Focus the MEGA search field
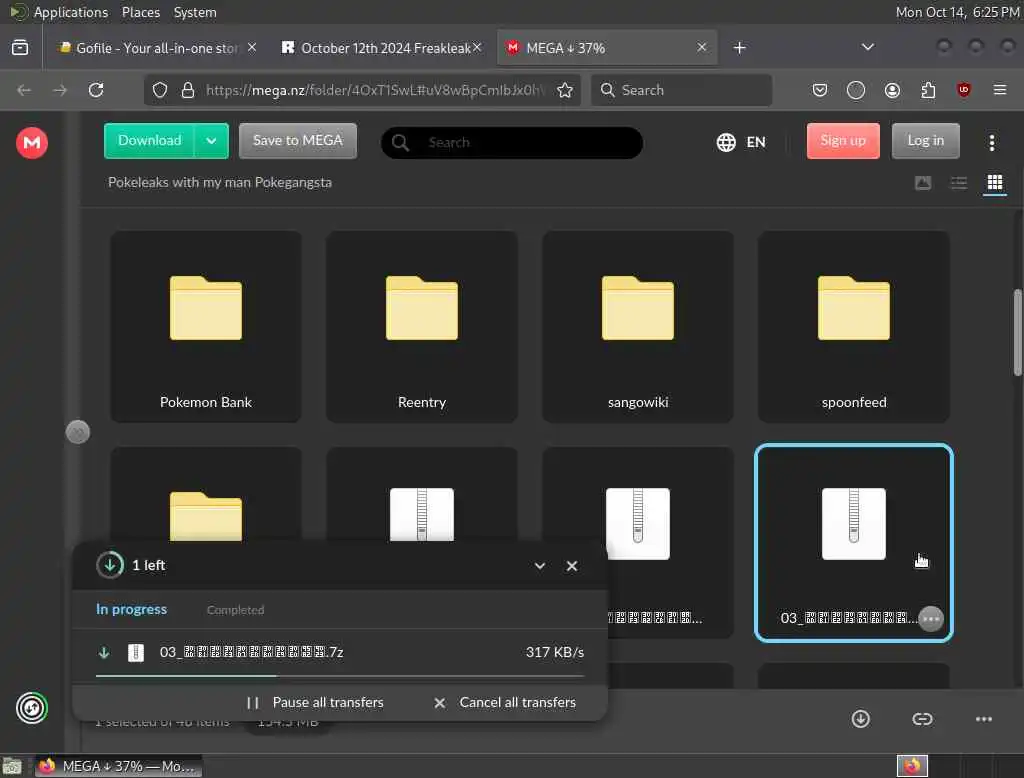 click(511, 142)
